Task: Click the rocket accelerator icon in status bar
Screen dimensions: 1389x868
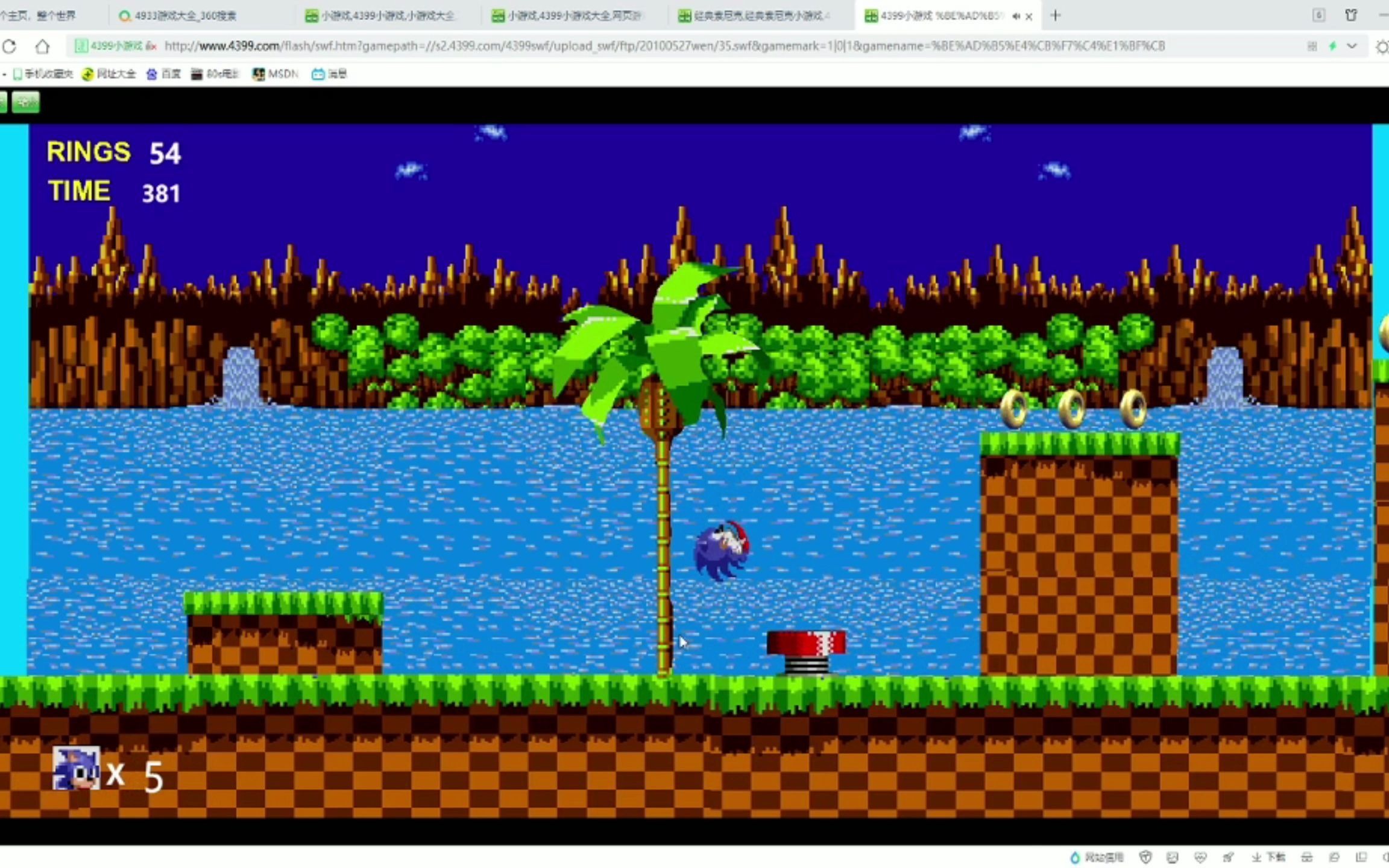Action: (1228, 857)
